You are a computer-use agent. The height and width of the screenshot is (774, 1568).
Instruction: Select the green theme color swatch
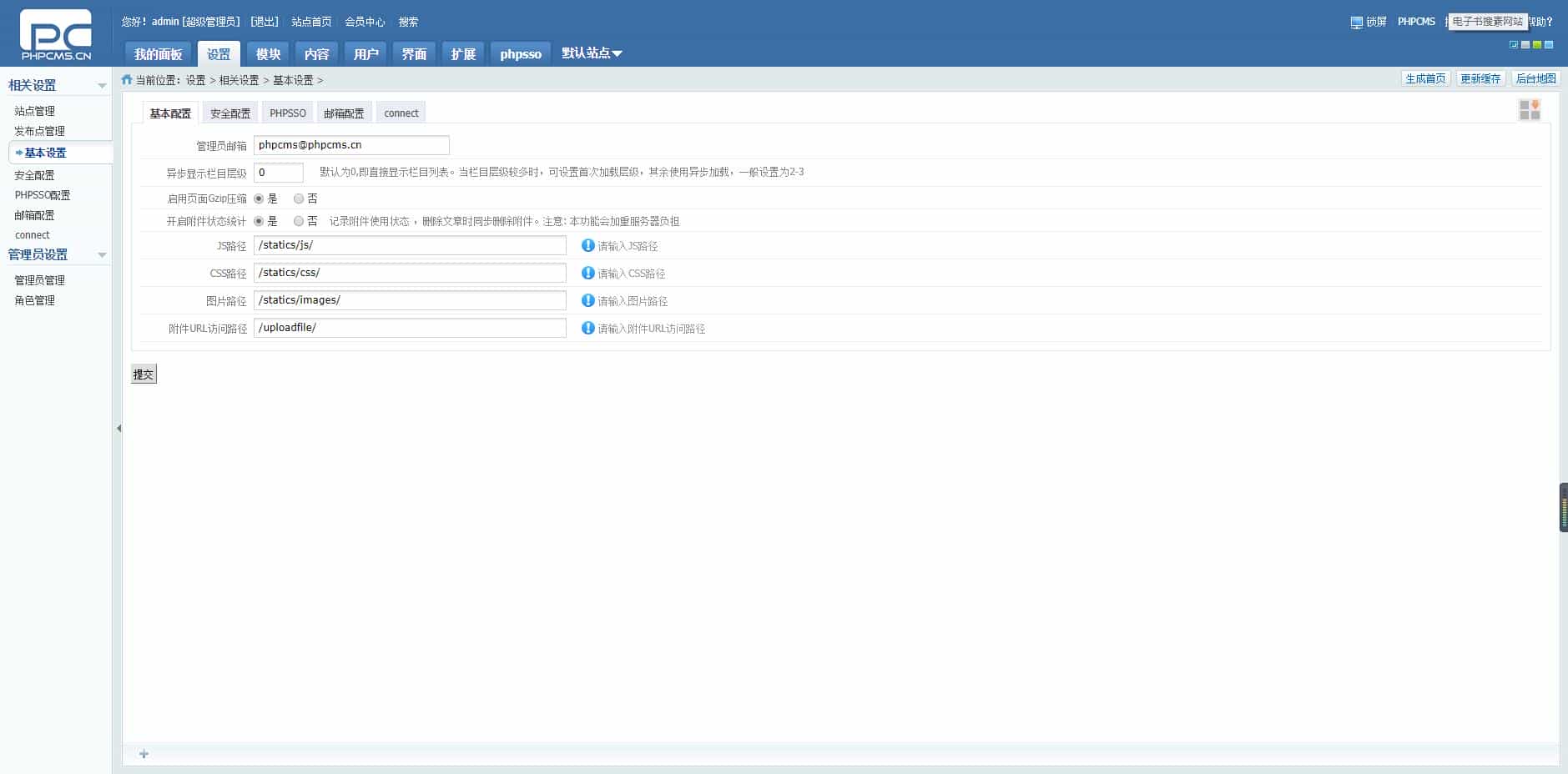tap(1536, 46)
